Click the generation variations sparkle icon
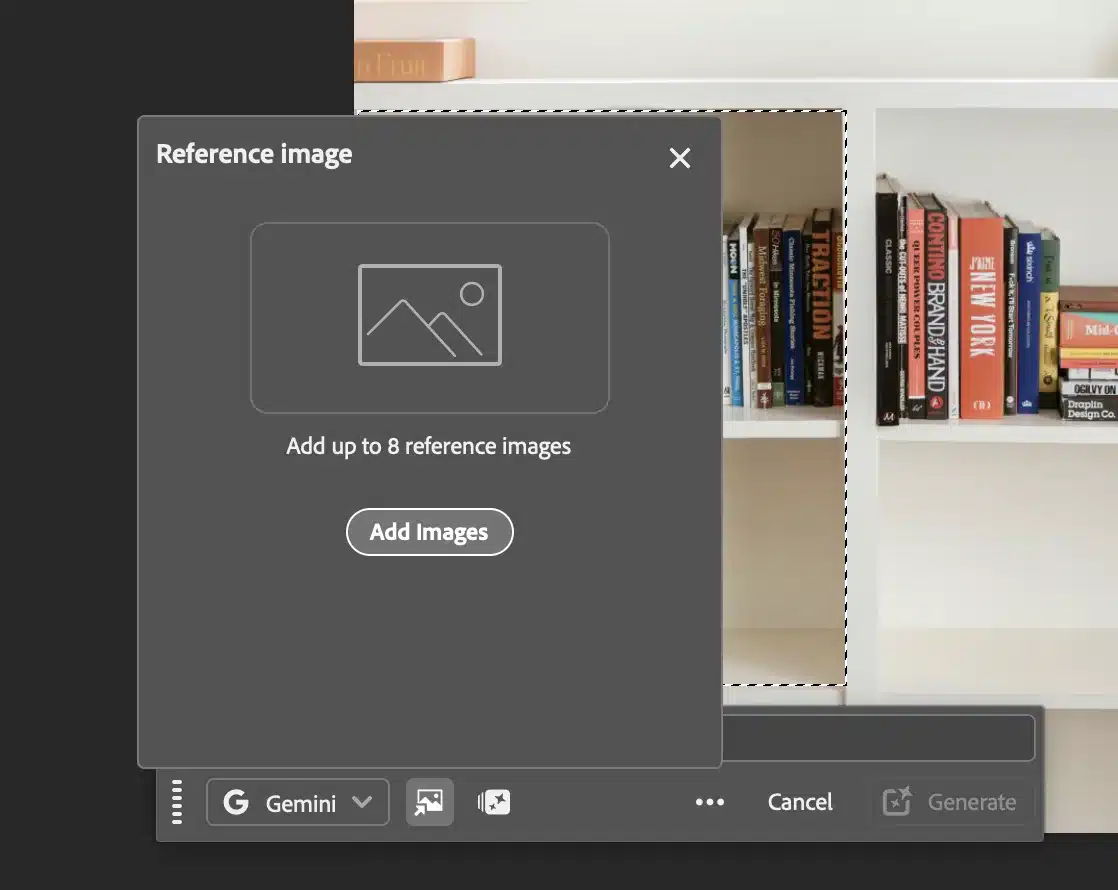 [x=494, y=802]
